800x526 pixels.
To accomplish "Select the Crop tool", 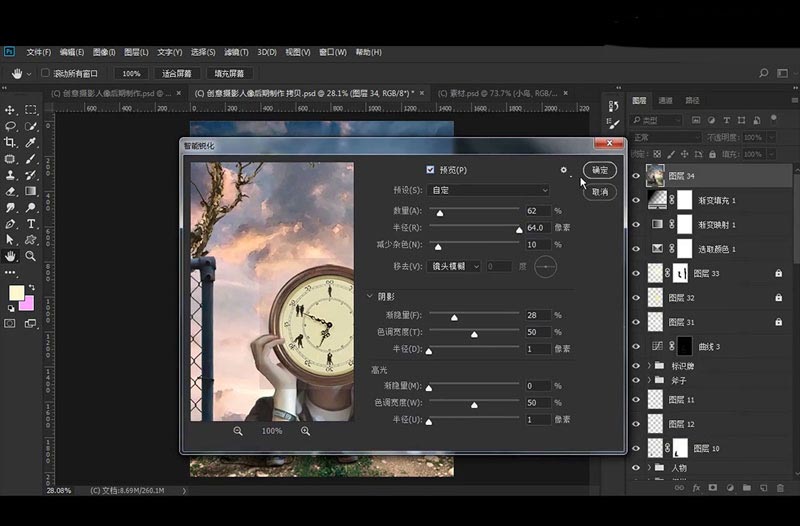I will pyautogui.click(x=10, y=142).
